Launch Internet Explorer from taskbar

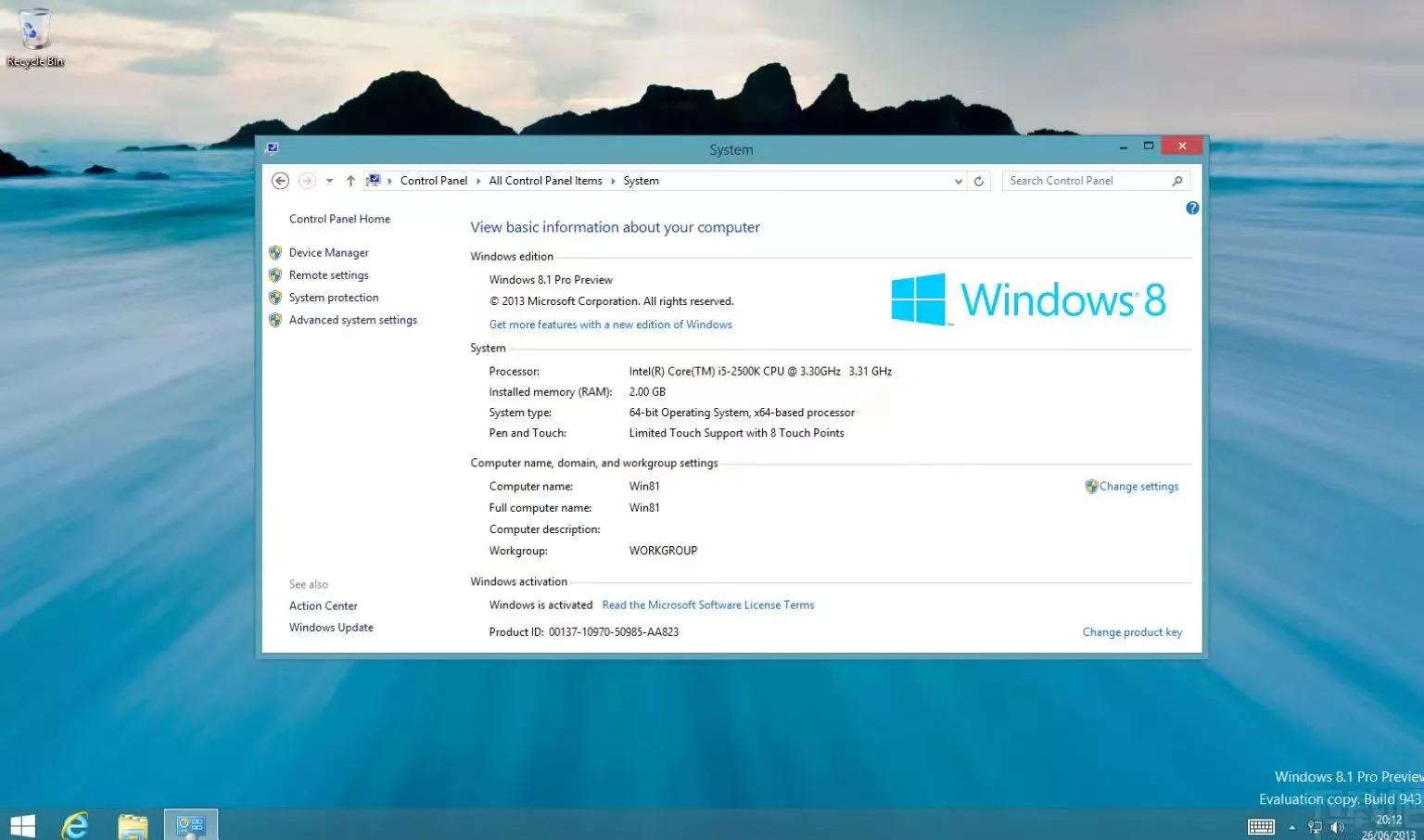pos(75,825)
